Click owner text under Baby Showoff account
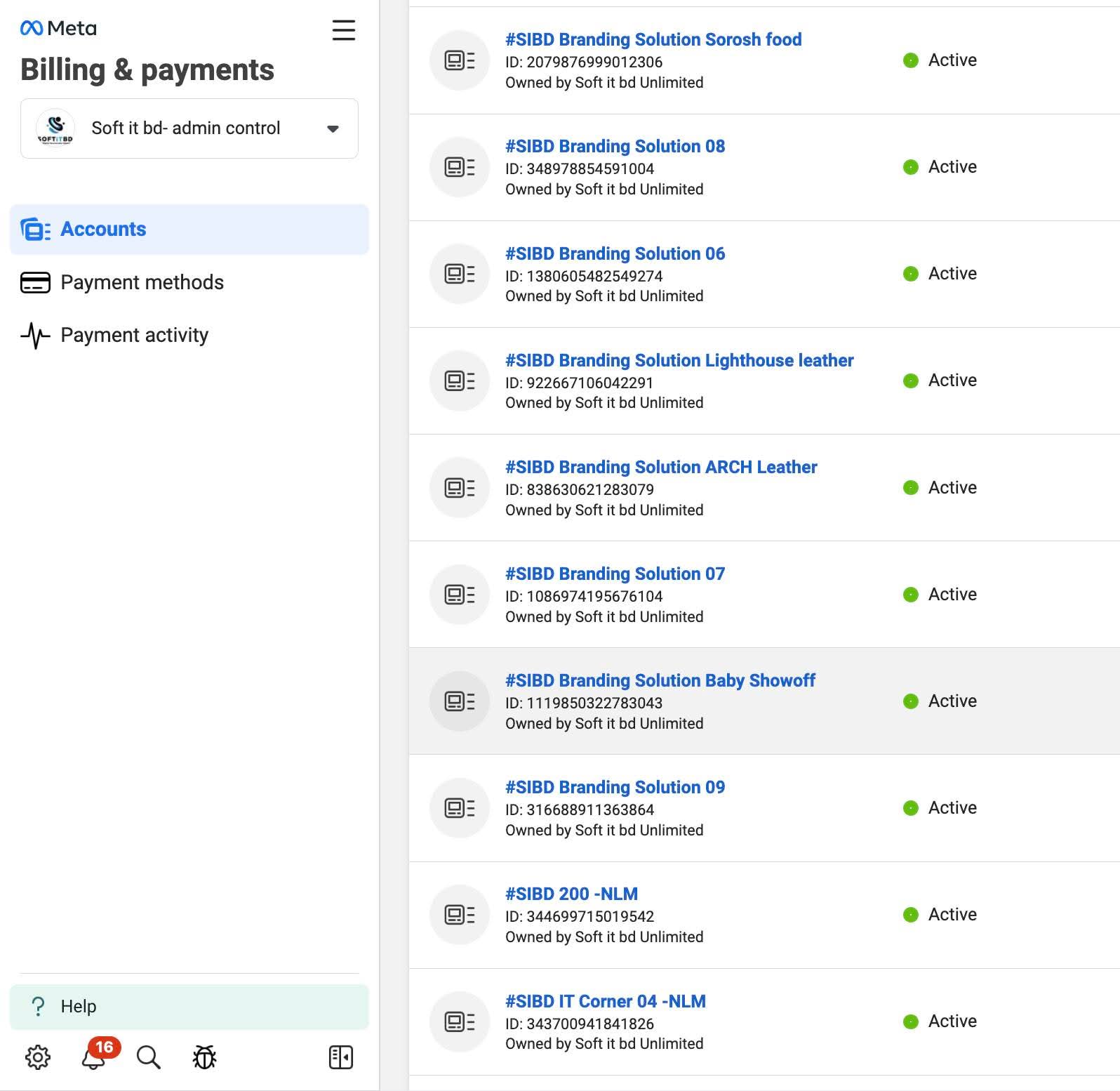 click(x=604, y=723)
